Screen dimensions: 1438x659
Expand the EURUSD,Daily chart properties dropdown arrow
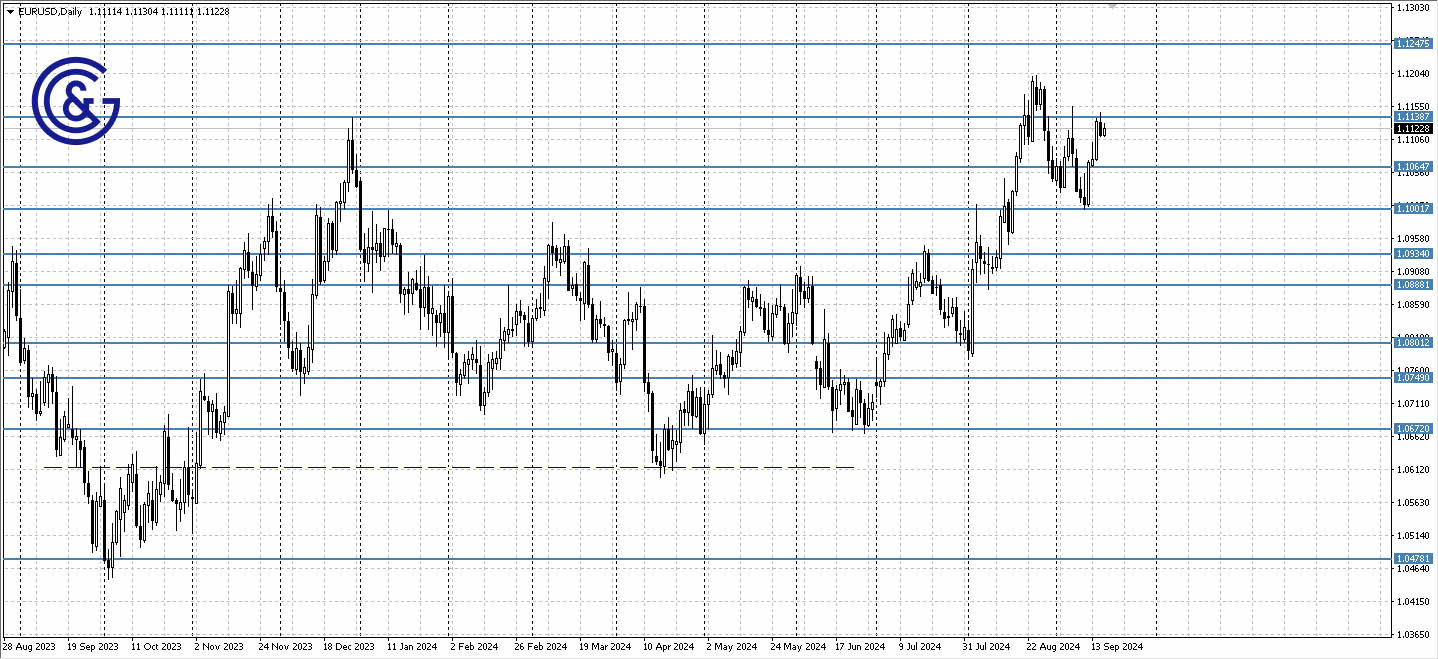click(x=10, y=11)
